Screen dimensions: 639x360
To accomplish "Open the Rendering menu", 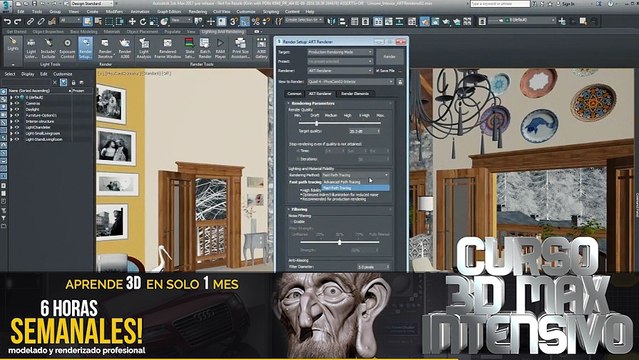I will coord(198,12).
